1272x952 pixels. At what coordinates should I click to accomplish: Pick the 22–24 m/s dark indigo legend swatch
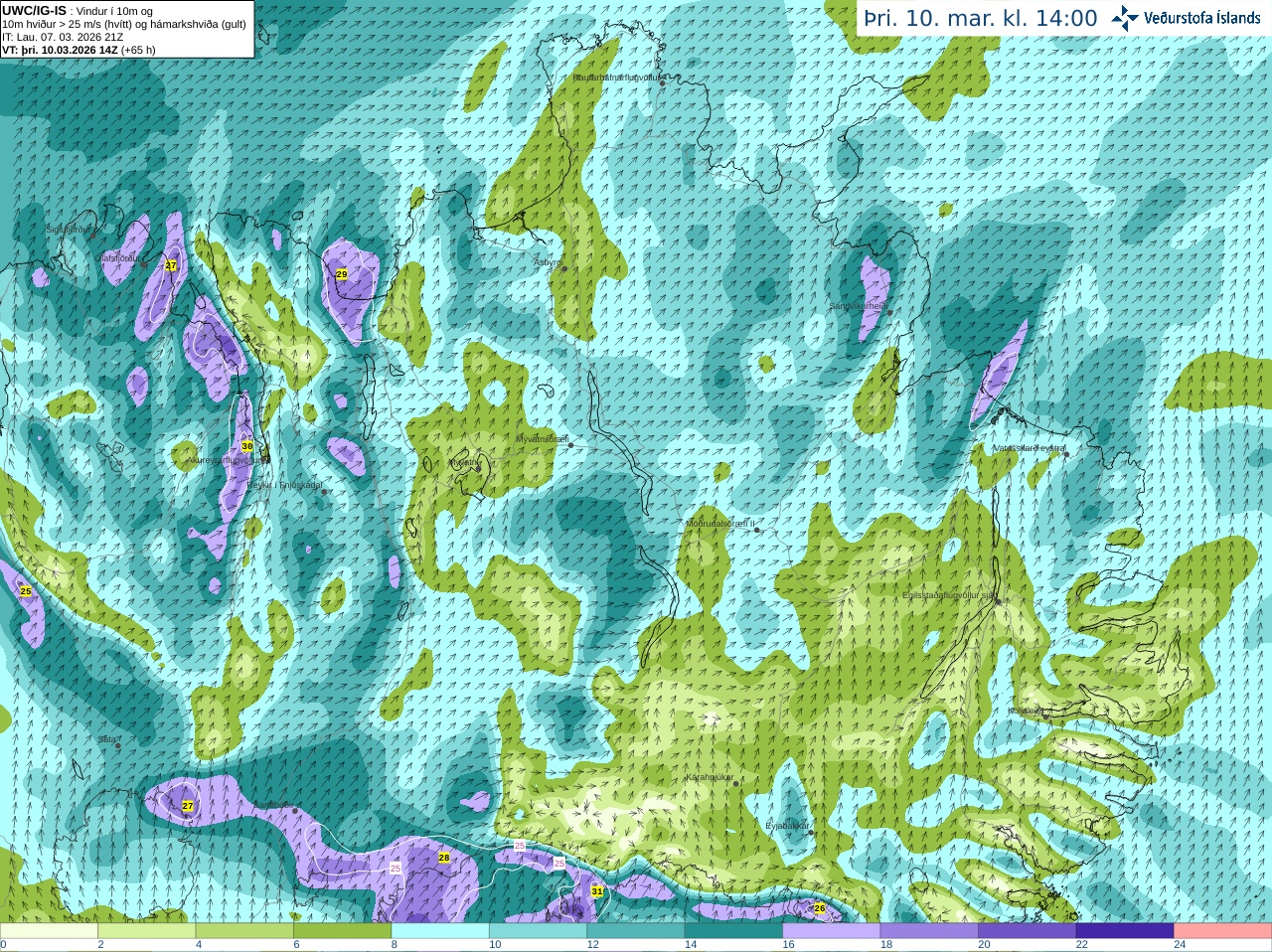click(1125, 931)
